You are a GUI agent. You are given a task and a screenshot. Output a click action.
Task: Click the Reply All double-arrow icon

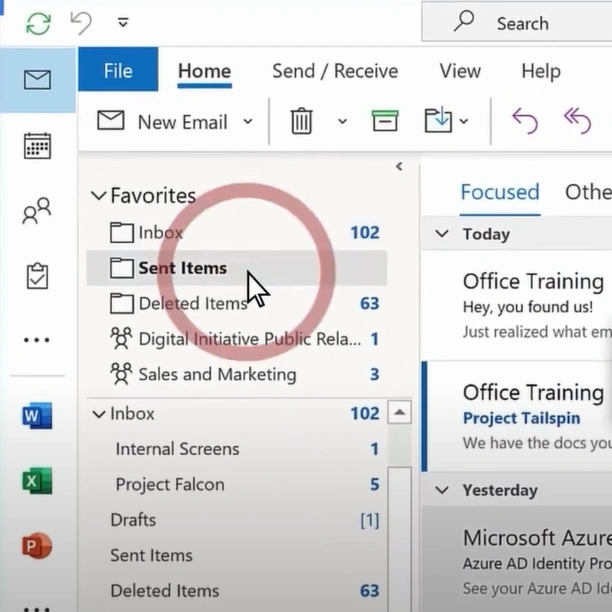tap(578, 121)
